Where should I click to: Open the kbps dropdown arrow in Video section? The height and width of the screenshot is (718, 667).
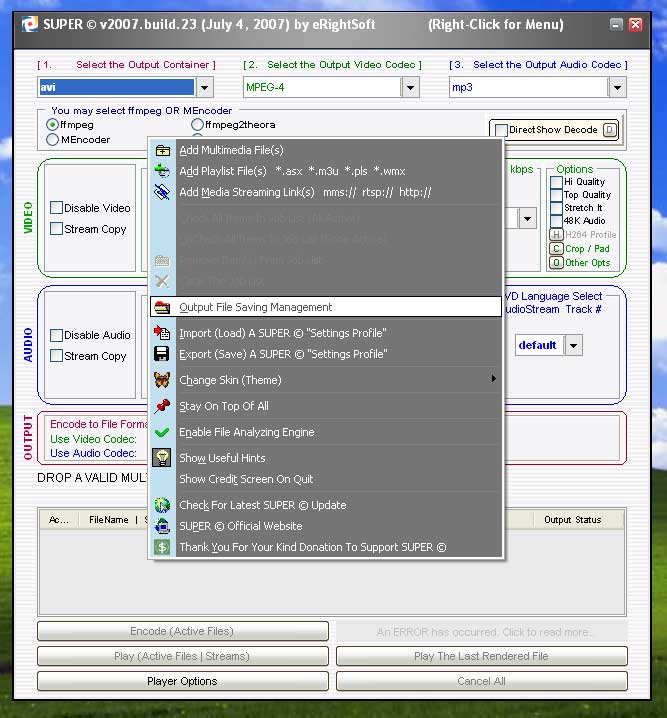coord(527,219)
